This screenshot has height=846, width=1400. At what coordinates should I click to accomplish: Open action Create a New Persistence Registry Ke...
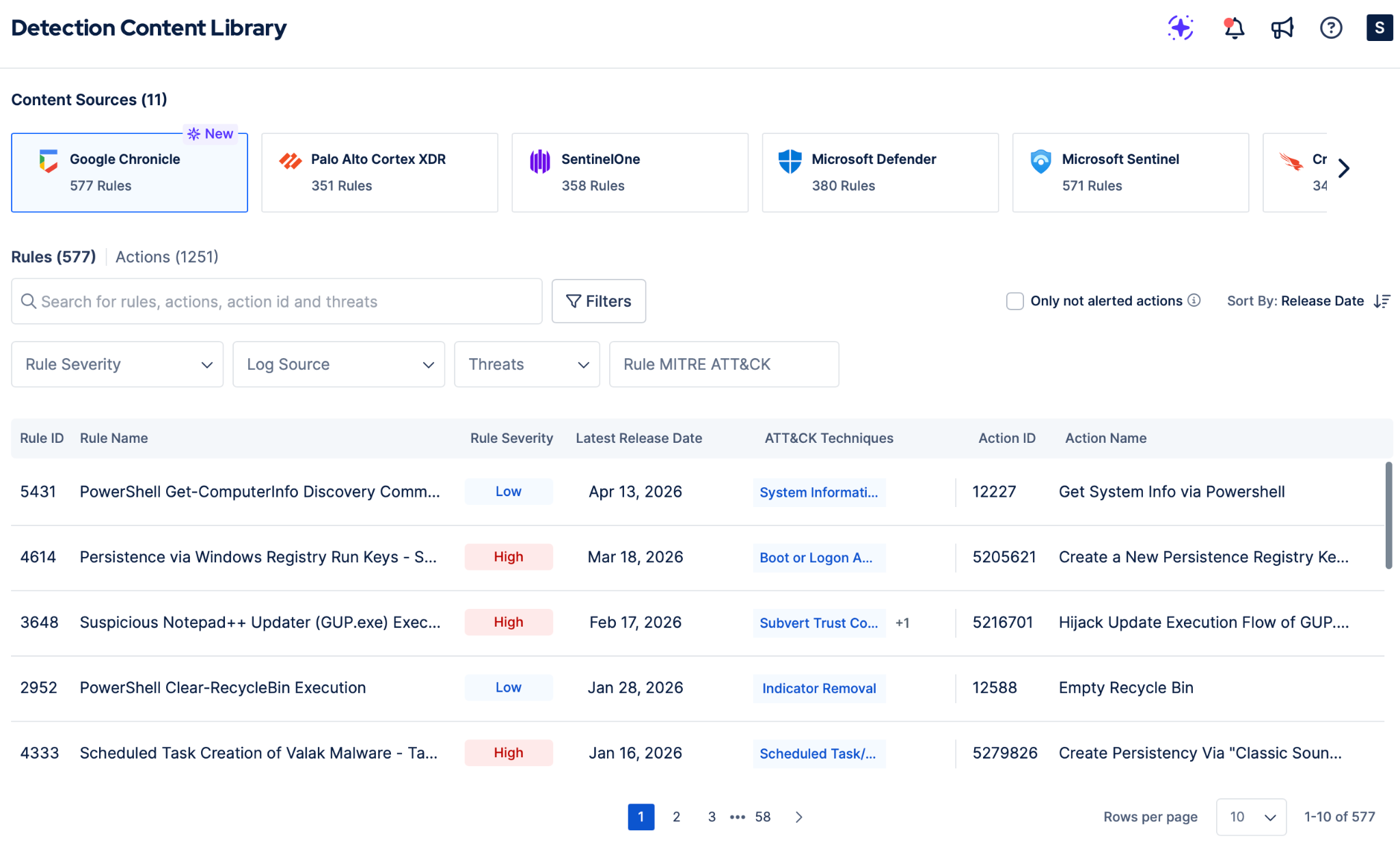click(1204, 557)
